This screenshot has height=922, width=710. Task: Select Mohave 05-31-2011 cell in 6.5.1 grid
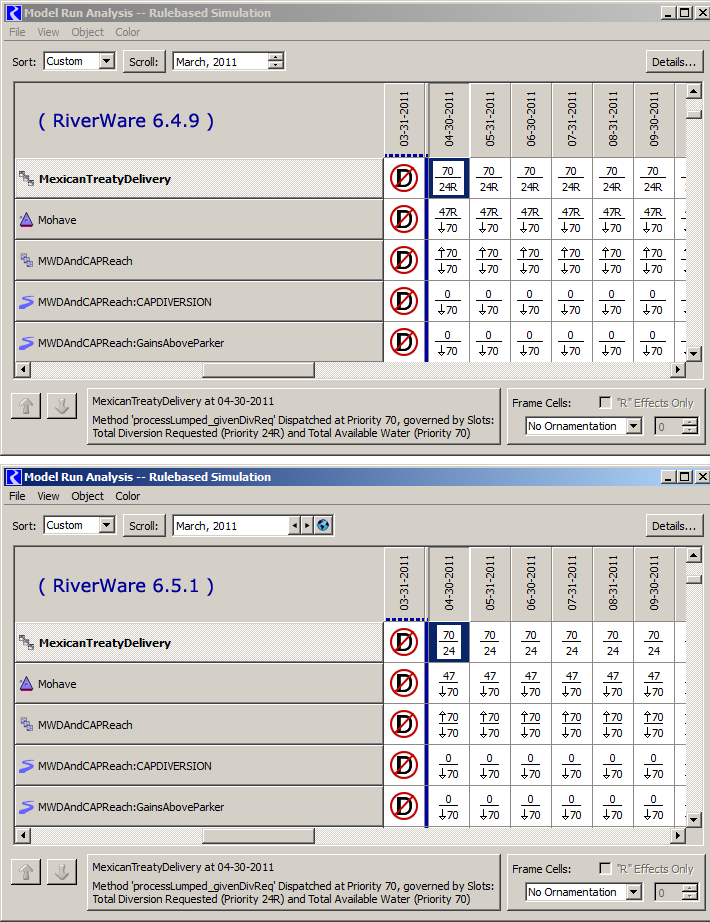490,683
